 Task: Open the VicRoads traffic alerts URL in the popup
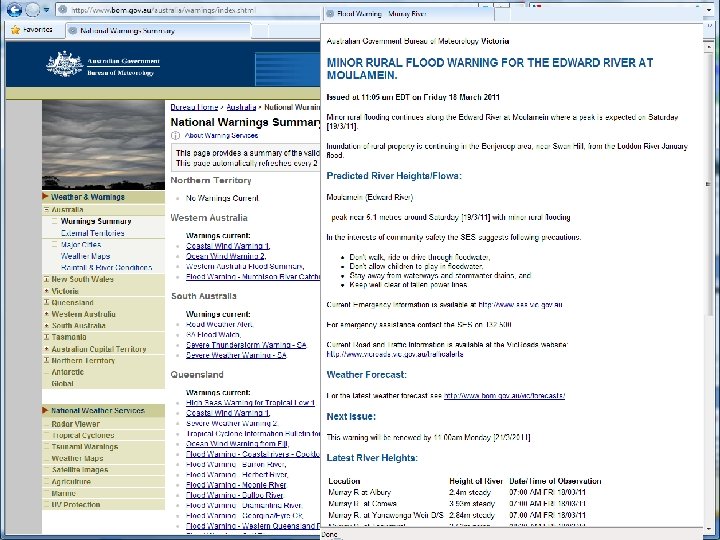[x=395, y=354]
